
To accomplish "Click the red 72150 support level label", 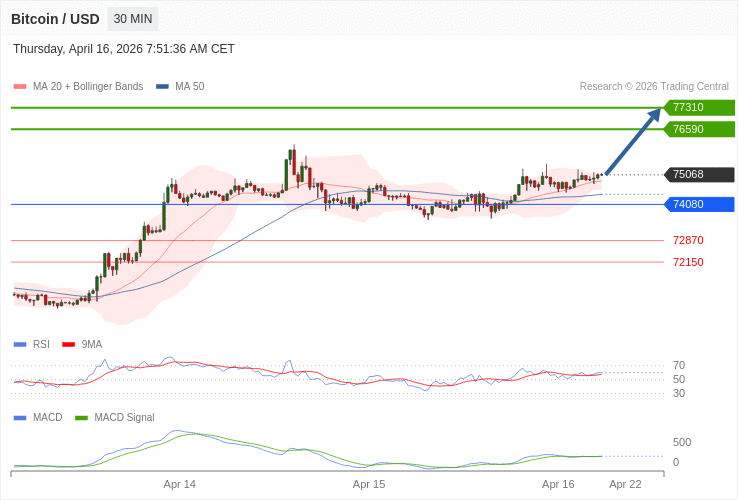I will (x=688, y=262).
